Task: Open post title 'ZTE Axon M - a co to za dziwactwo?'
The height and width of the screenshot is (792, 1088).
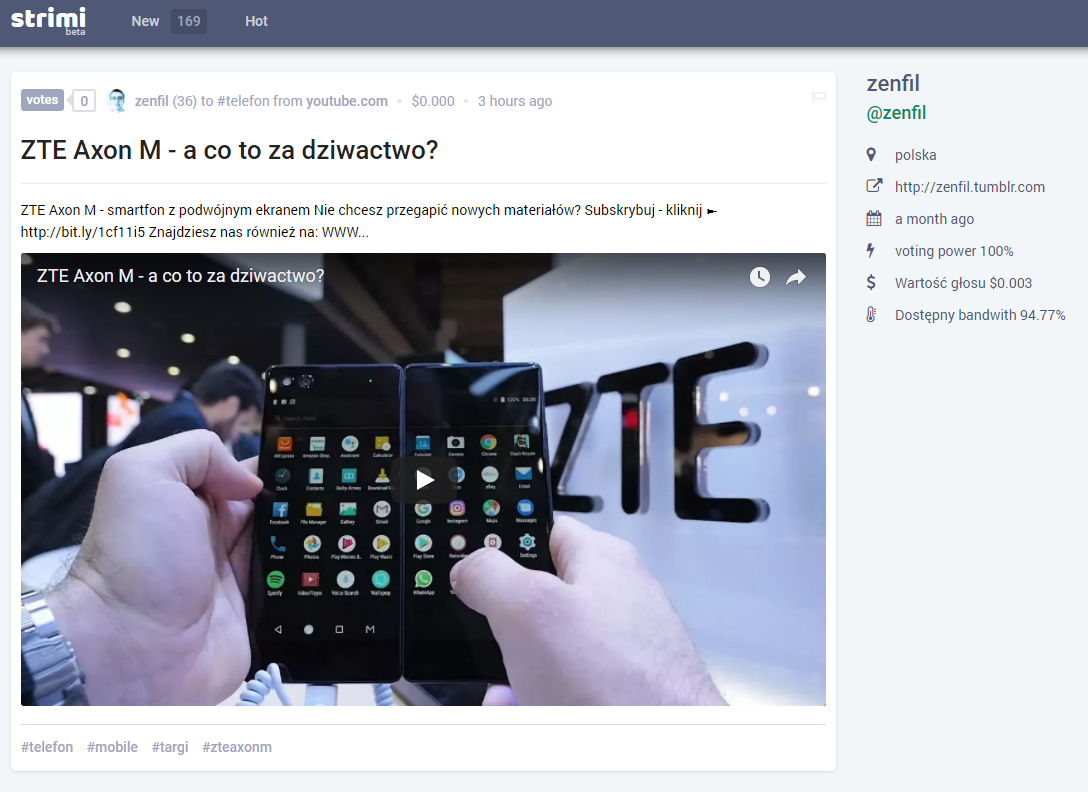Action: [230, 150]
